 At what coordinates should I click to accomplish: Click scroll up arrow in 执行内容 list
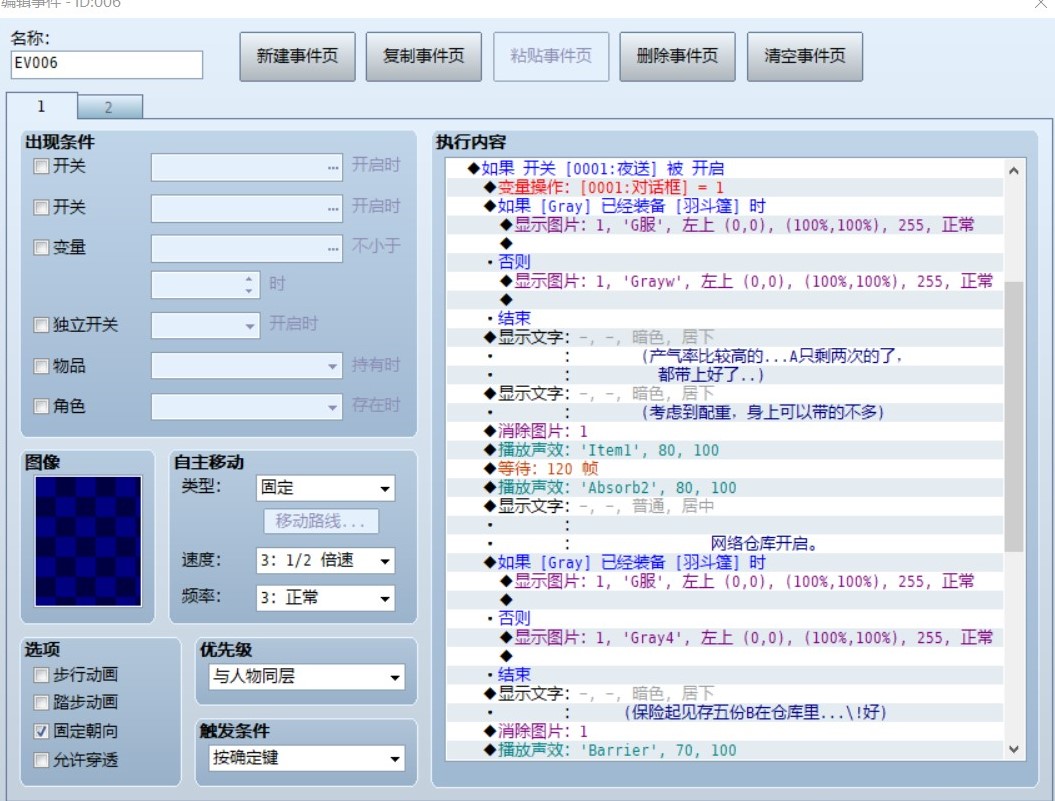(x=1014, y=171)
